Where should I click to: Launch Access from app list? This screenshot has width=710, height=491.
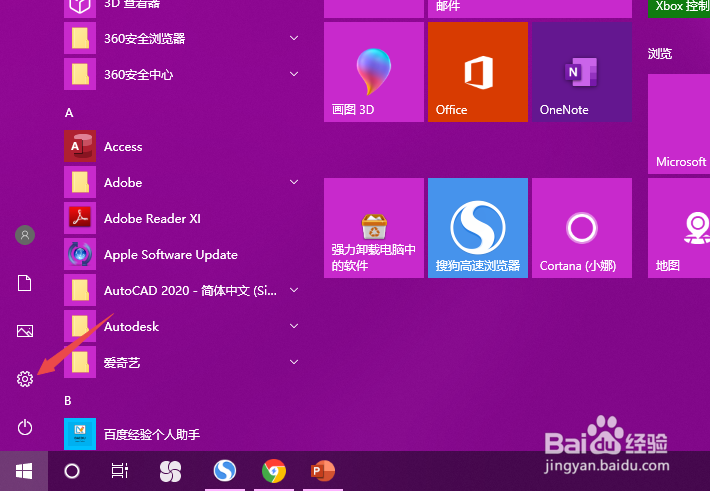[x=181, y=146]
